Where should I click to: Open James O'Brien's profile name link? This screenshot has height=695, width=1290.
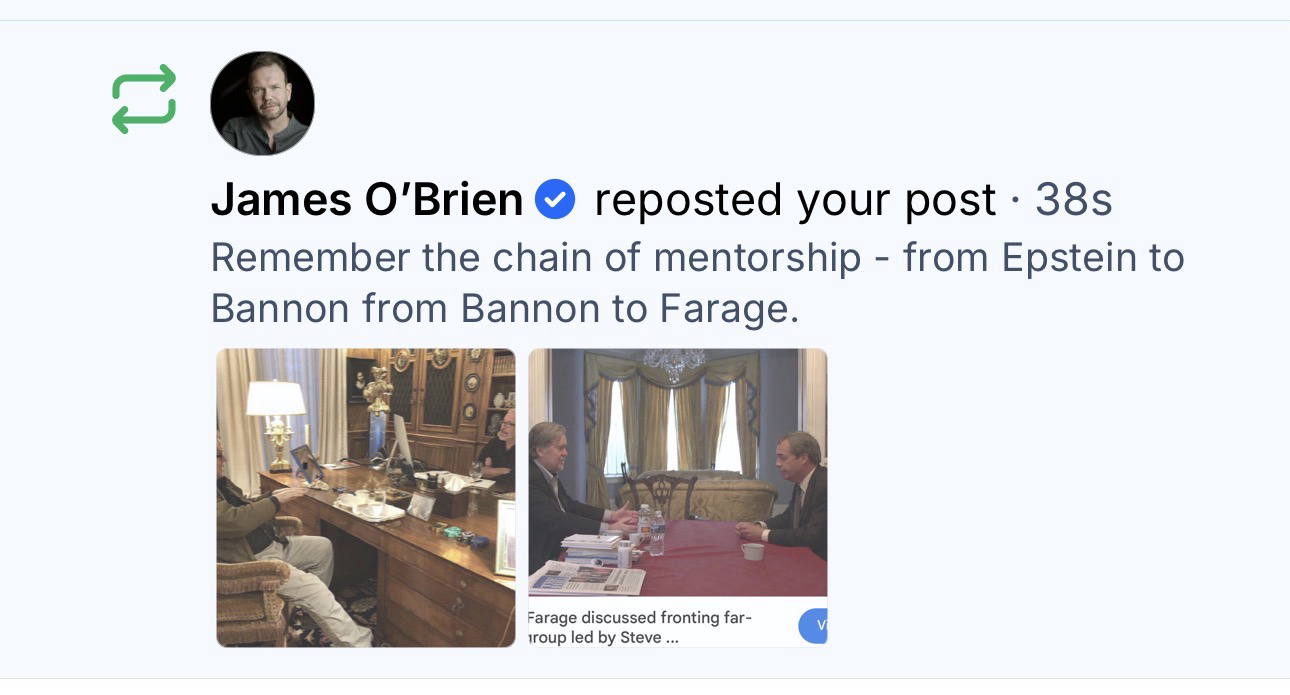tap(367, 200)
